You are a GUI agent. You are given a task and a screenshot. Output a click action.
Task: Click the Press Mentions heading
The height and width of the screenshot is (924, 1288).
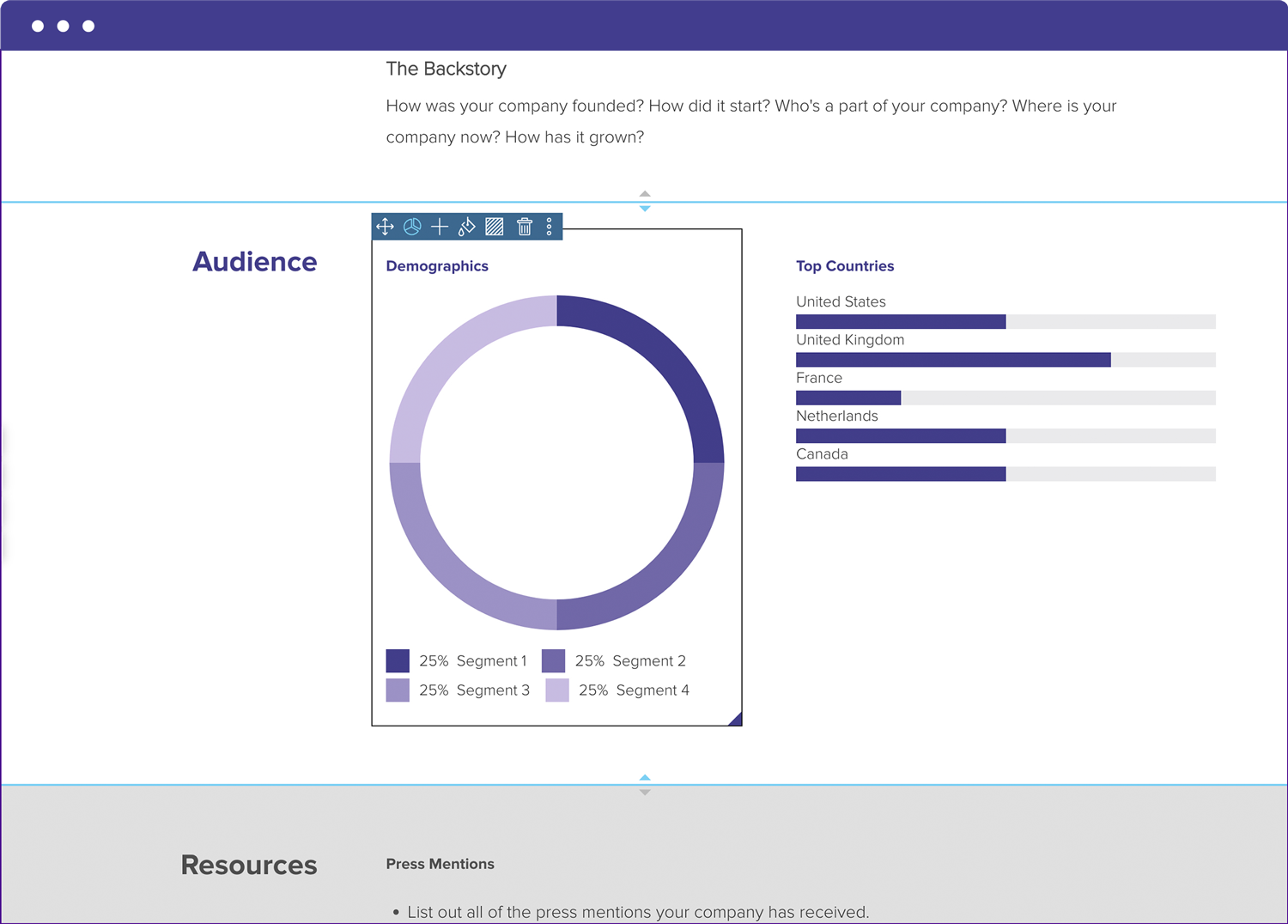coord(440,864)
